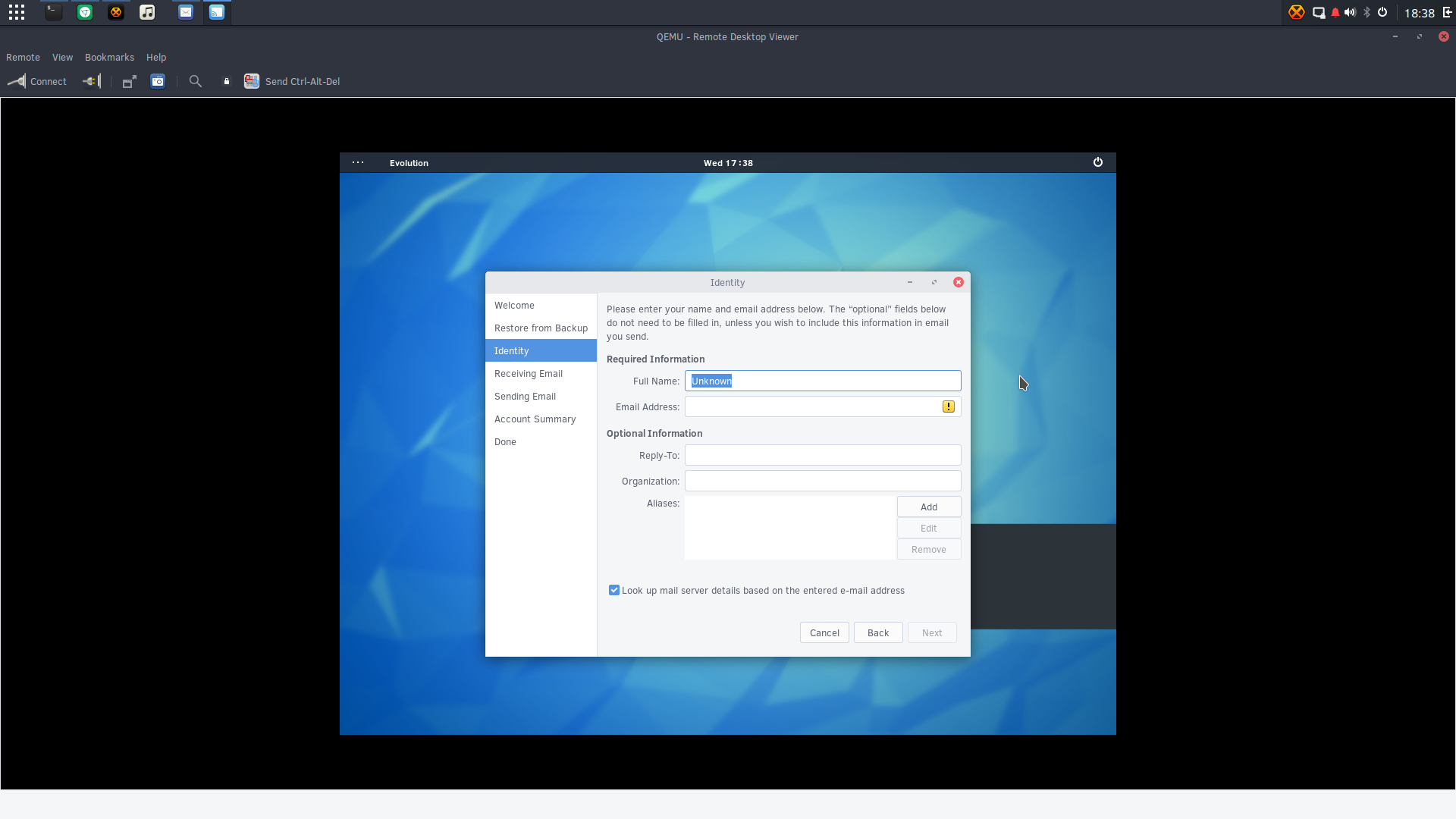Open the orange-cross app in the taskbar
Image resolution: width=1456 pixels, height=819 pixels.
[x=116, y=12]
